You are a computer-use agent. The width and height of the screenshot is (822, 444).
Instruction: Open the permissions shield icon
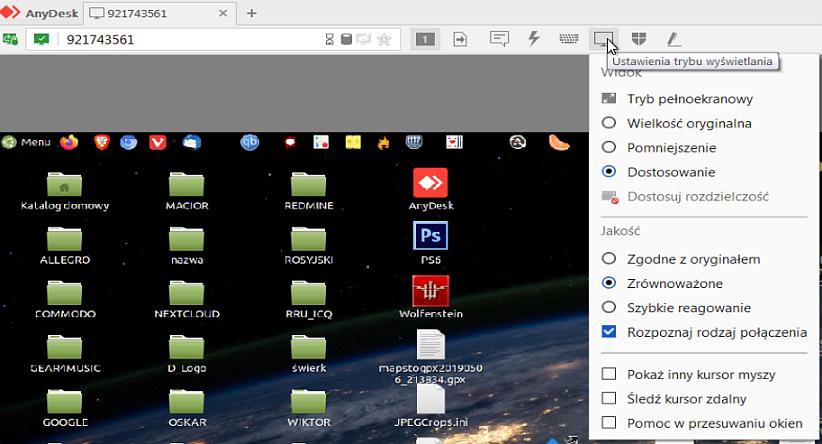[x=639, y=39]
